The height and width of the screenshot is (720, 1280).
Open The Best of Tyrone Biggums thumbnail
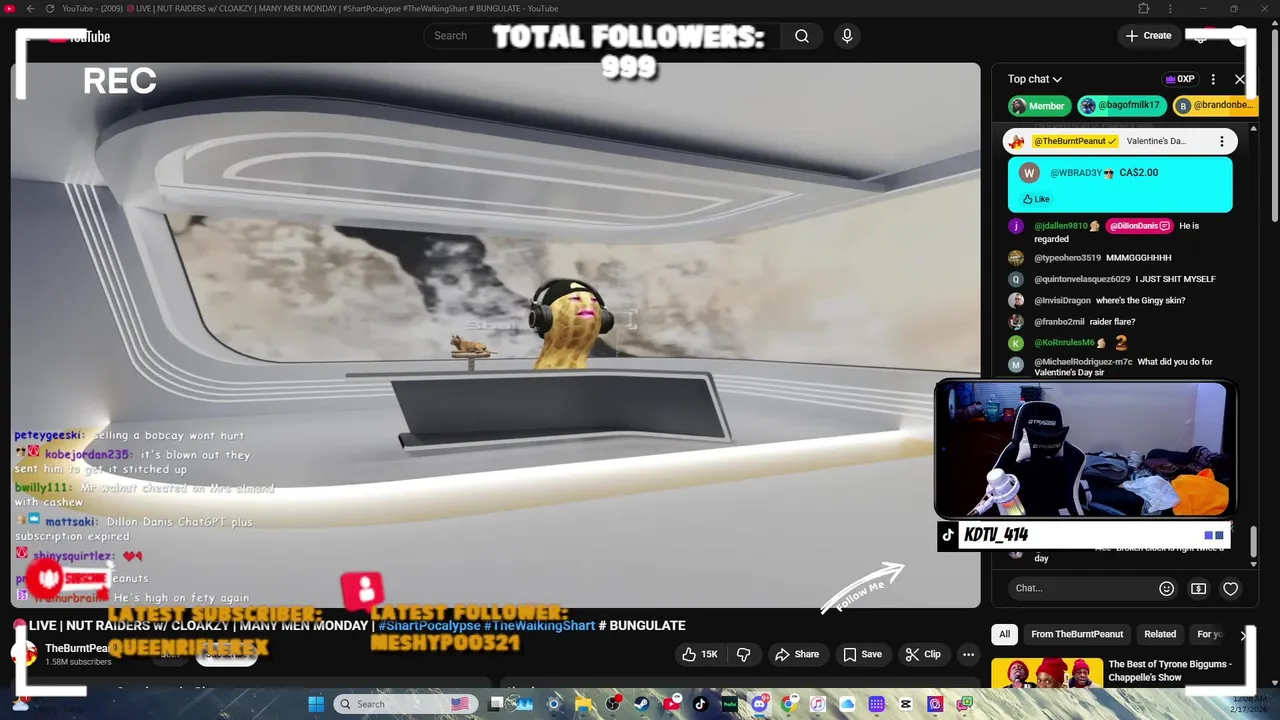[x=1045, y=674]
